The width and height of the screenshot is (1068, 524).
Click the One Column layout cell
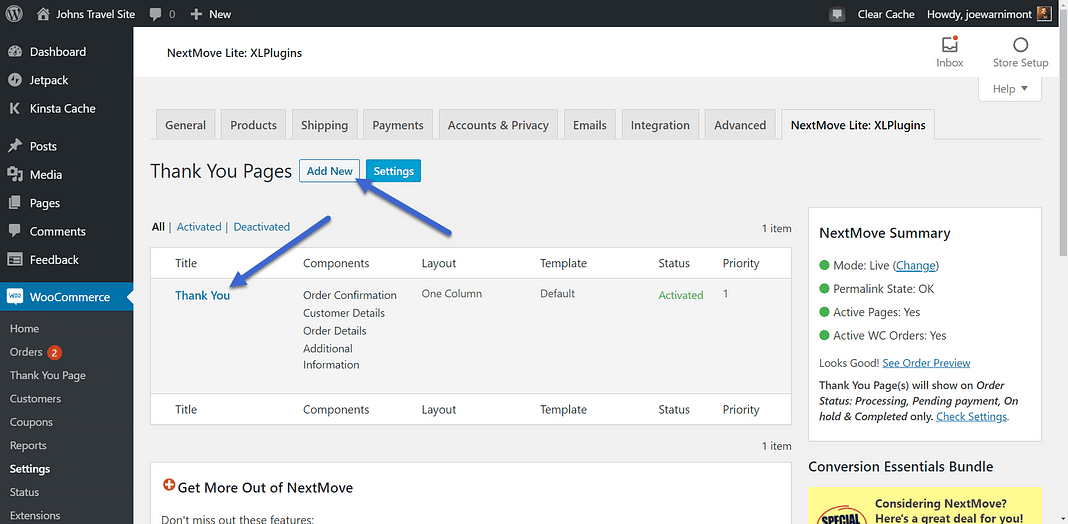pyautogui.click(x=452, y=294)
